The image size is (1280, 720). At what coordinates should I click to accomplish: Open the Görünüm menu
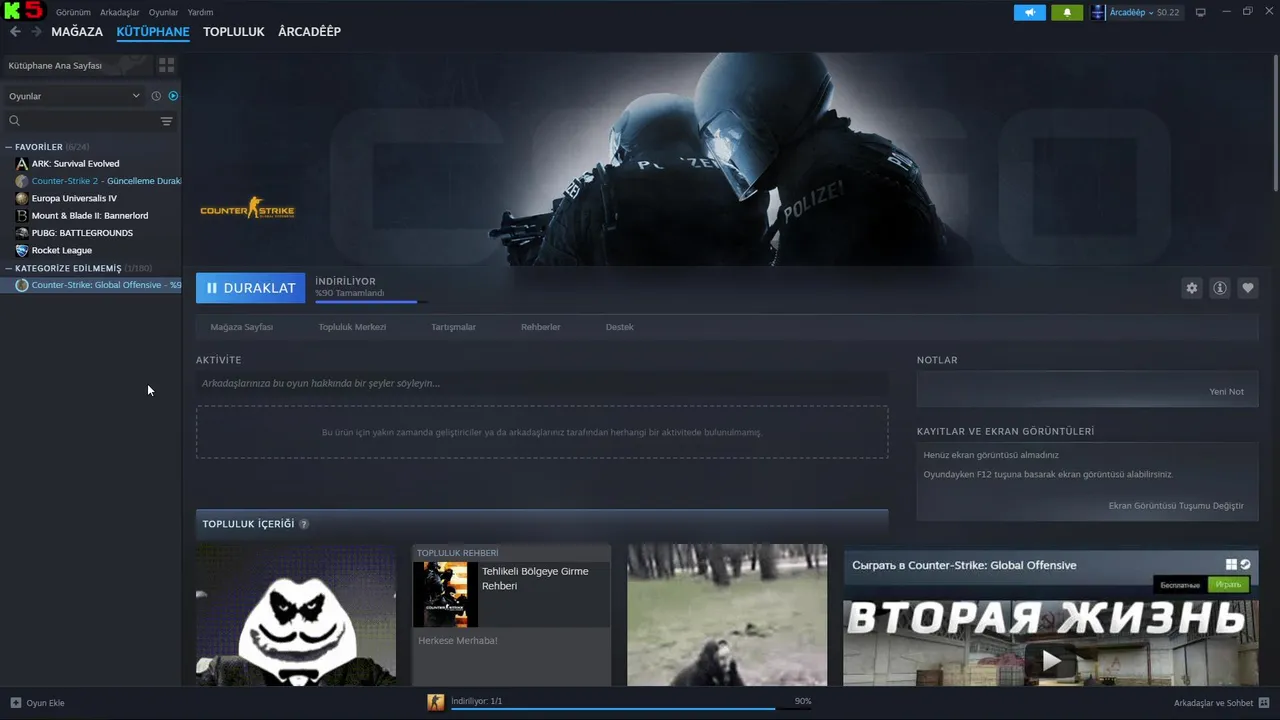pos(73,12)
